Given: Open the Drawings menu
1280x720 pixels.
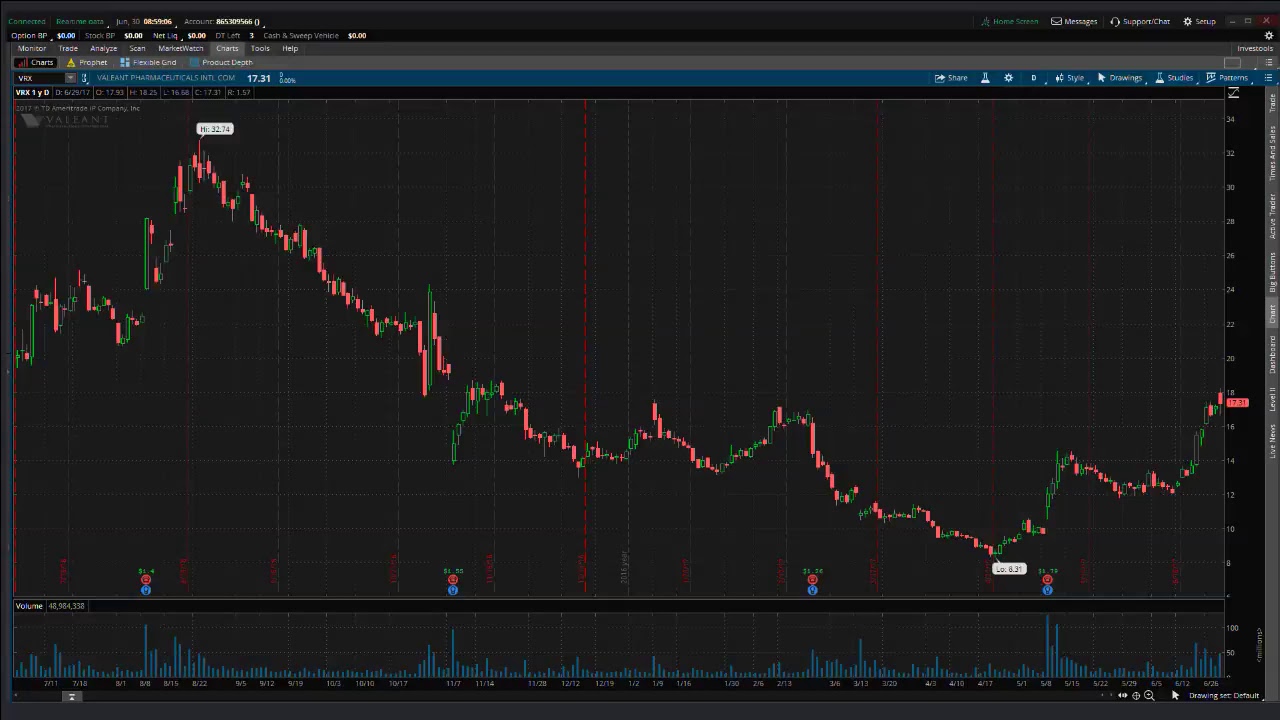Looking at the screenshot, I should (1119, 78).
